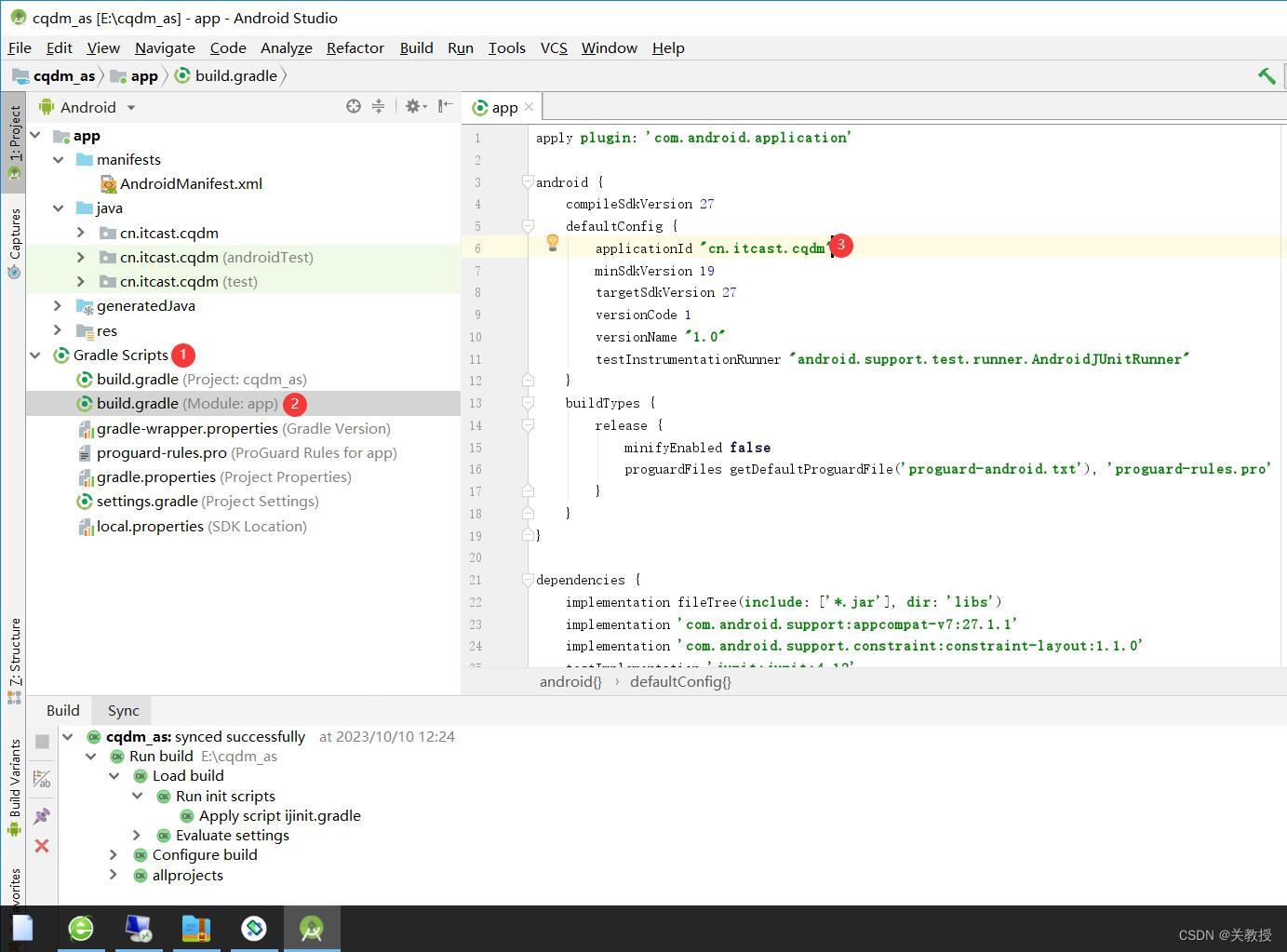Viewport: 1287px width, 952px height.
Task: Hide the Project panel with the hide icon
Action: pos(445,106)
